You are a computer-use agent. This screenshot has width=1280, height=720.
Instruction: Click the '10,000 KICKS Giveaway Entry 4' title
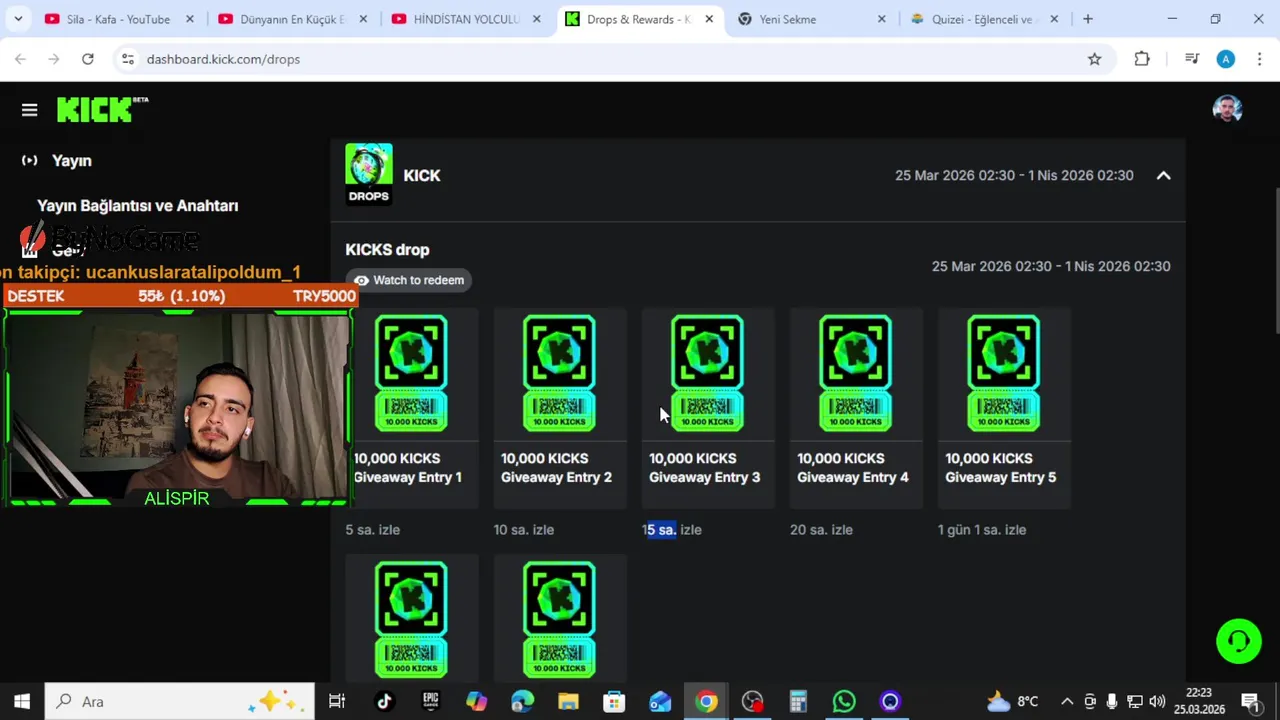coord(852,468)
